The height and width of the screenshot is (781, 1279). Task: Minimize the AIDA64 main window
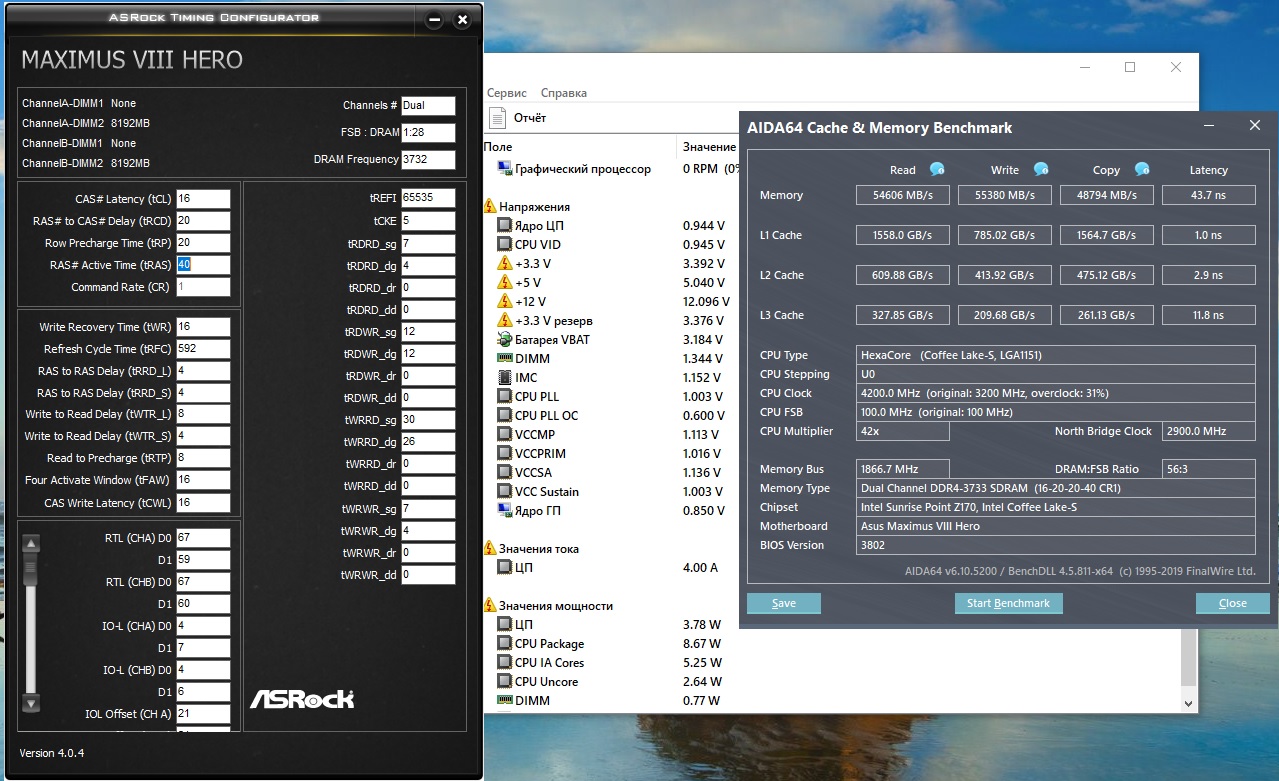click(1085, 67)
